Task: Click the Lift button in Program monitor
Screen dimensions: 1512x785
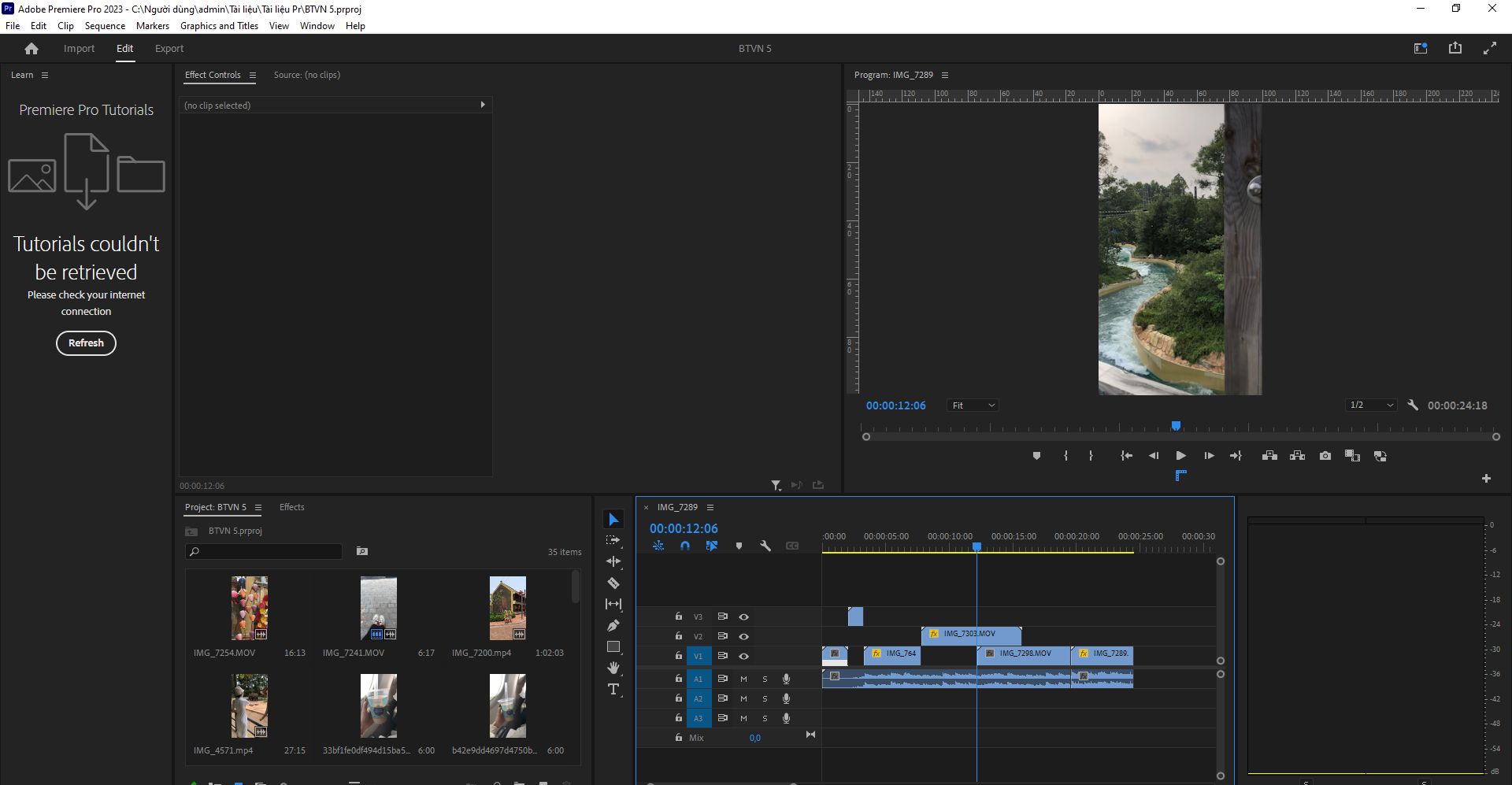Action: tap(1269, 456)
